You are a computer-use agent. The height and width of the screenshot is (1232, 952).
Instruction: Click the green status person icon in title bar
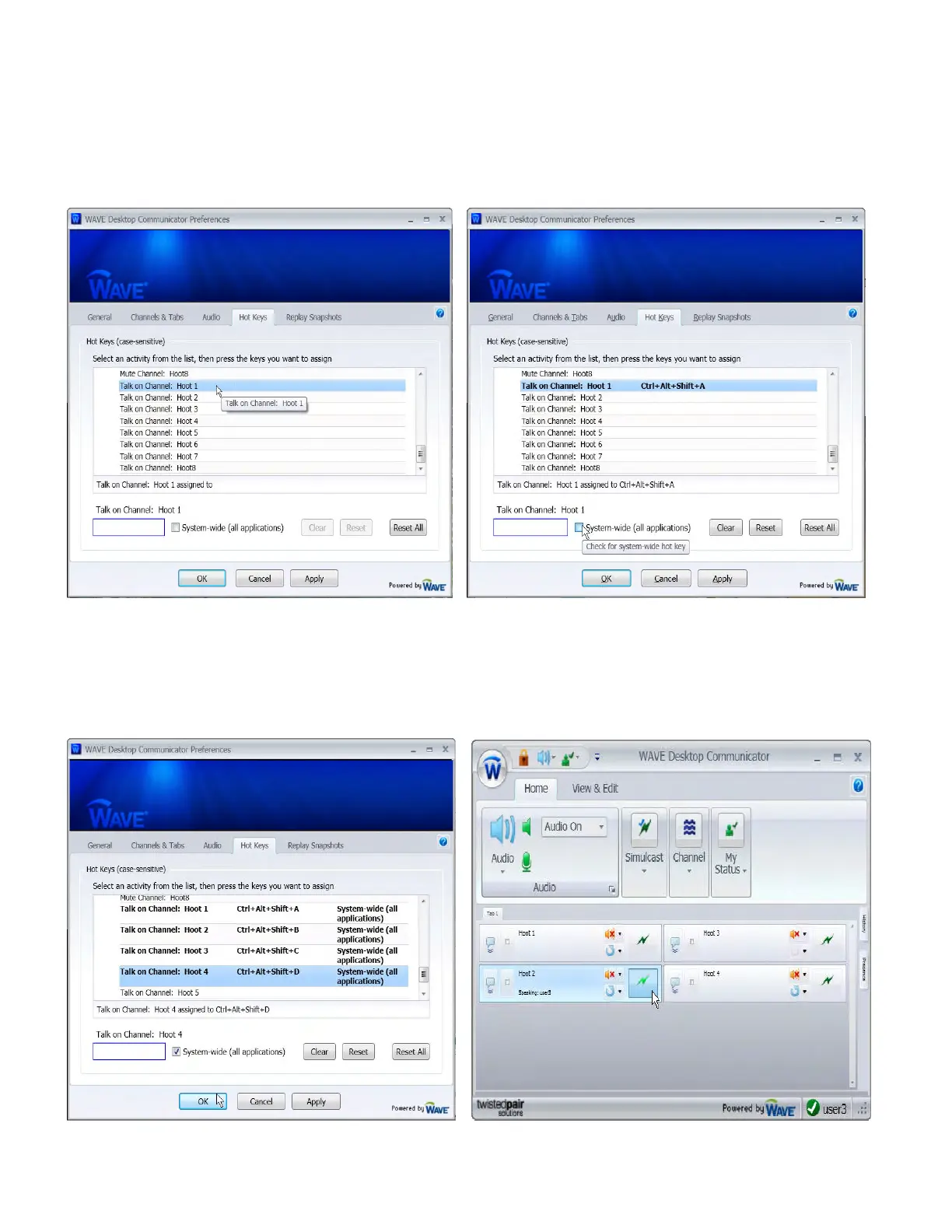point(569,757)
